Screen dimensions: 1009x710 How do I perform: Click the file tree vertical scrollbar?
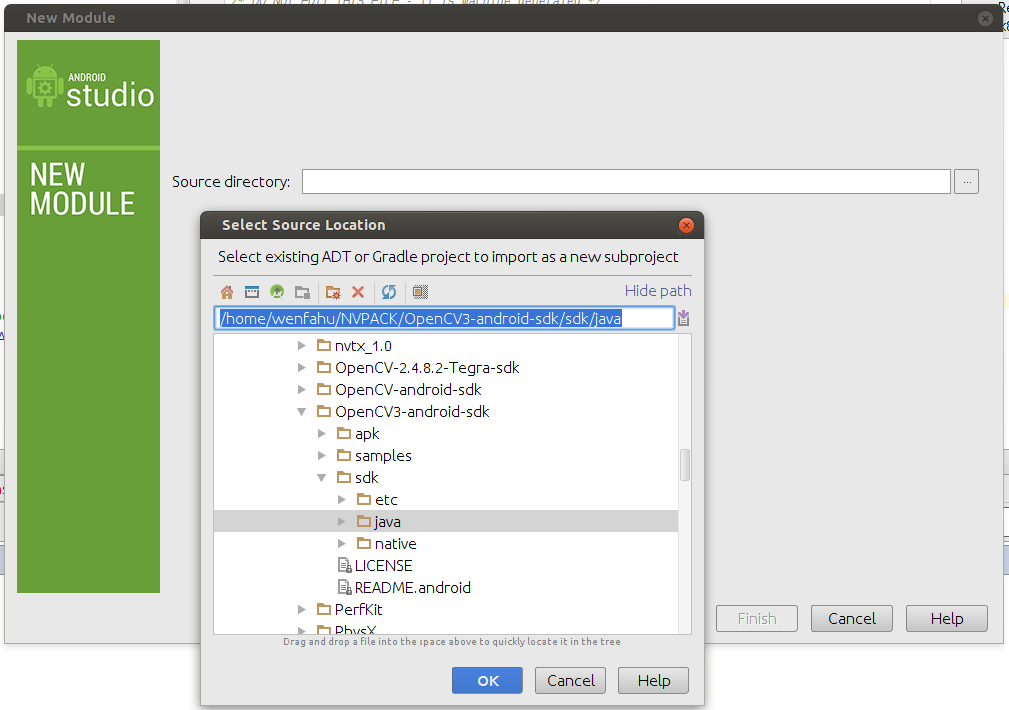tap(685, 465)
